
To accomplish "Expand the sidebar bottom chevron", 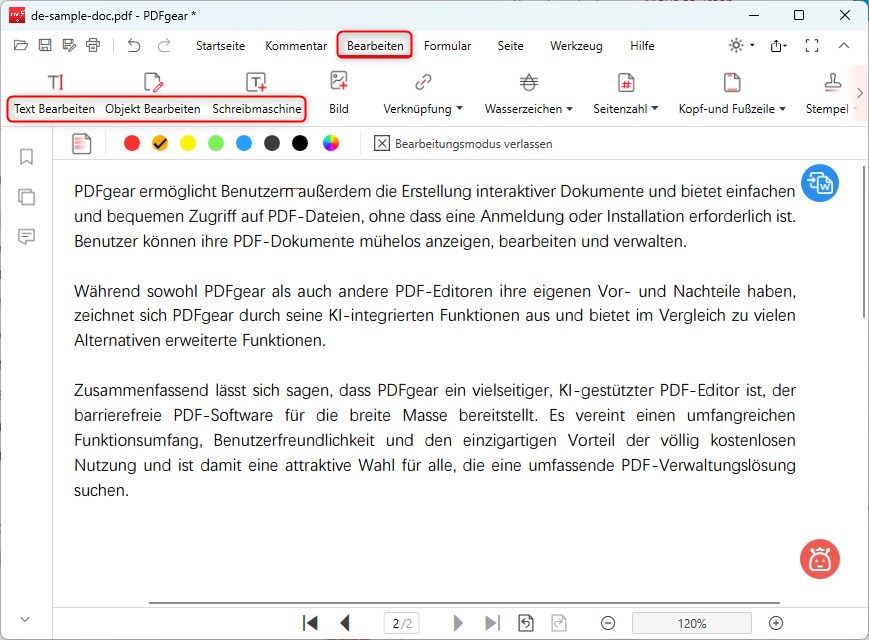I will point(25,619).
